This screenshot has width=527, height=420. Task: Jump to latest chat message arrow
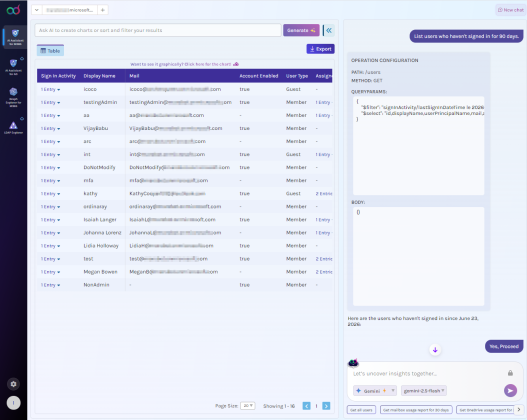(435, 350)
